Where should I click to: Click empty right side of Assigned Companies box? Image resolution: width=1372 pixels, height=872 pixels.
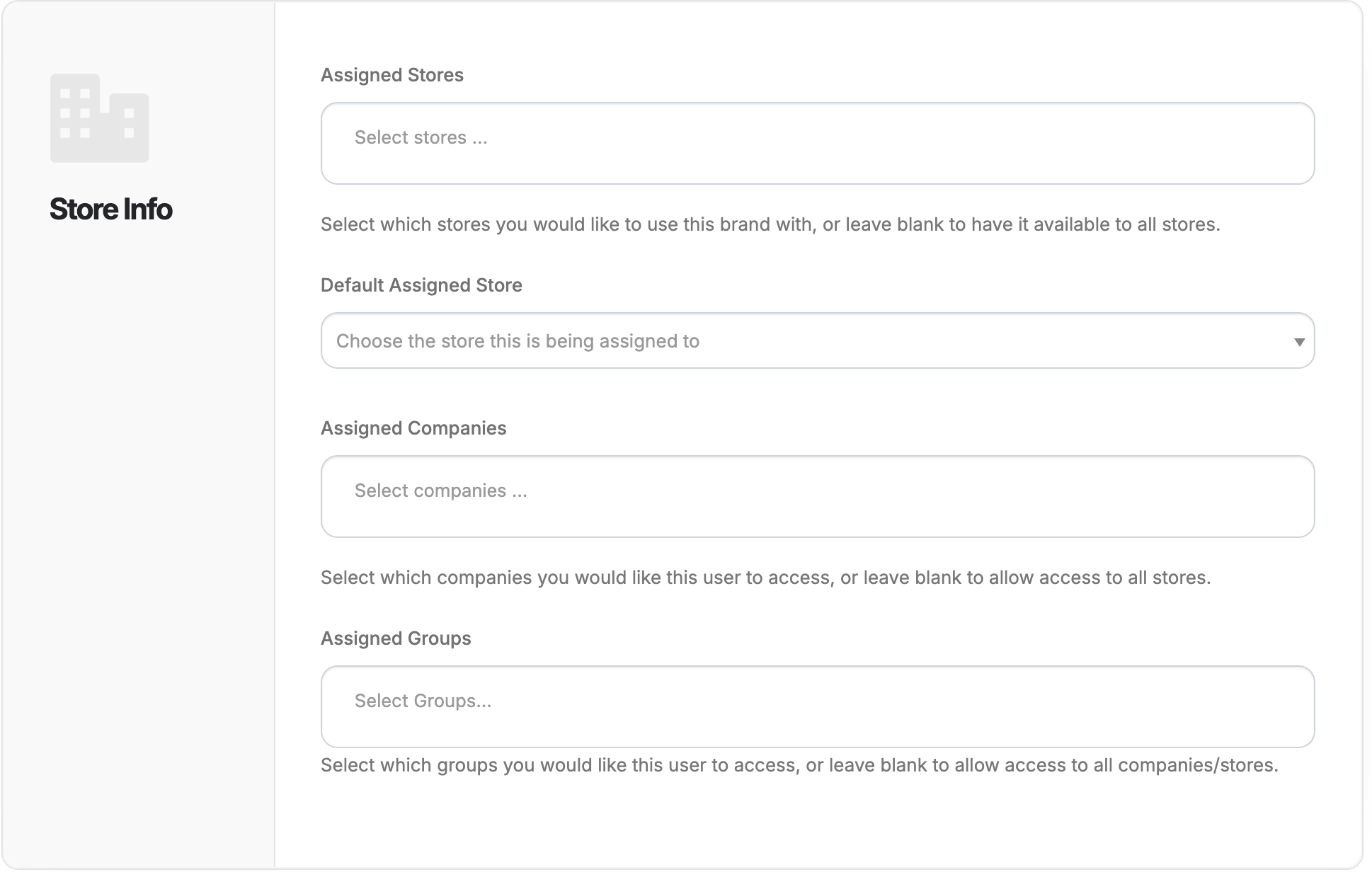point(1133,497)
